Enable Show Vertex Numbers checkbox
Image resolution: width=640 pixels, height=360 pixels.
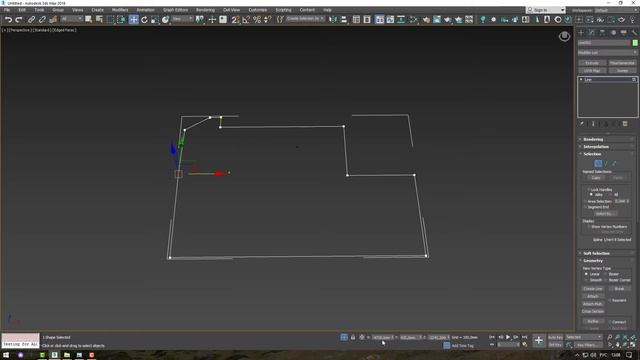pos(589,227)
